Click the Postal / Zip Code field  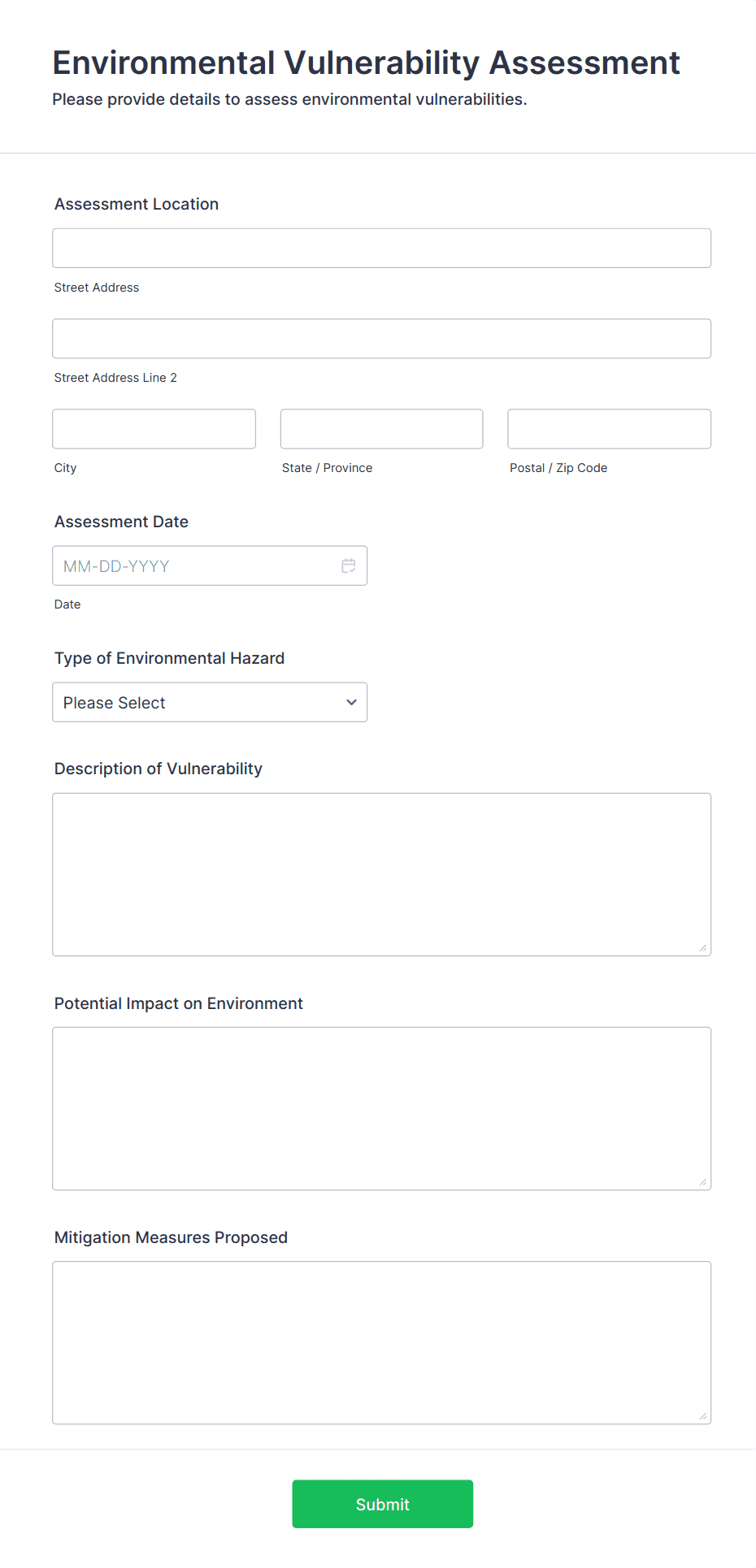609,429
